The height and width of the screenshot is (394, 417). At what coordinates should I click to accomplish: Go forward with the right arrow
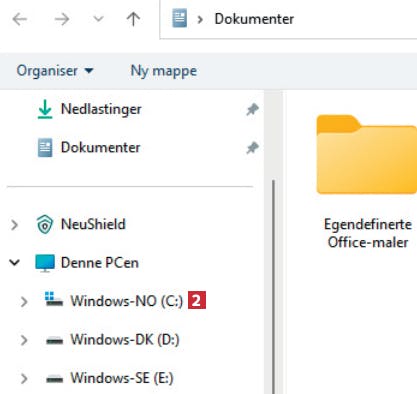click(62, 19)
